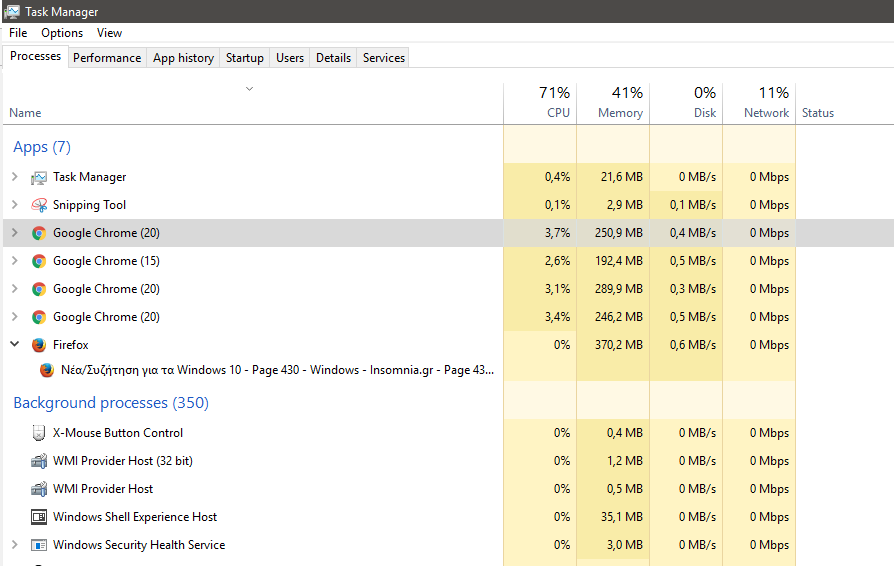Click the Windows Security Health Service icon

39,545
